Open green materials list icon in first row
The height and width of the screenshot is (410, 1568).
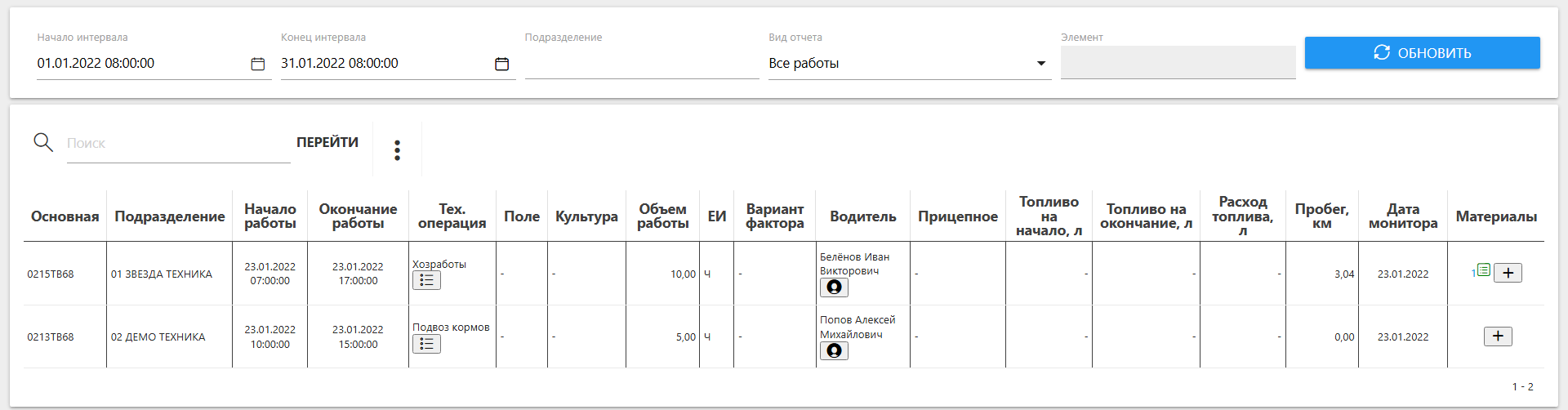tap(1483, 270)
